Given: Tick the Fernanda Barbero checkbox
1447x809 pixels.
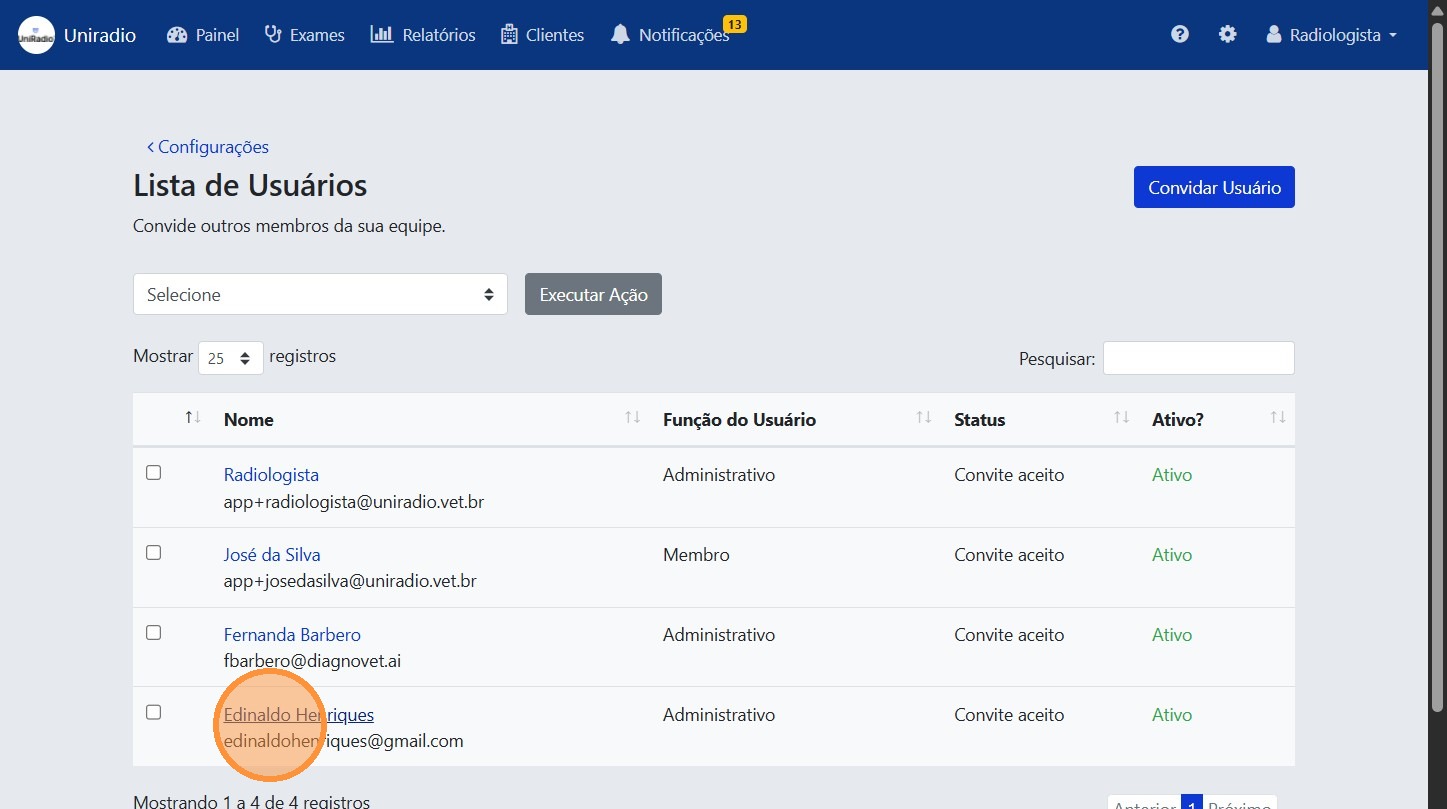Looking at the screenshot, I should (154, 633).
